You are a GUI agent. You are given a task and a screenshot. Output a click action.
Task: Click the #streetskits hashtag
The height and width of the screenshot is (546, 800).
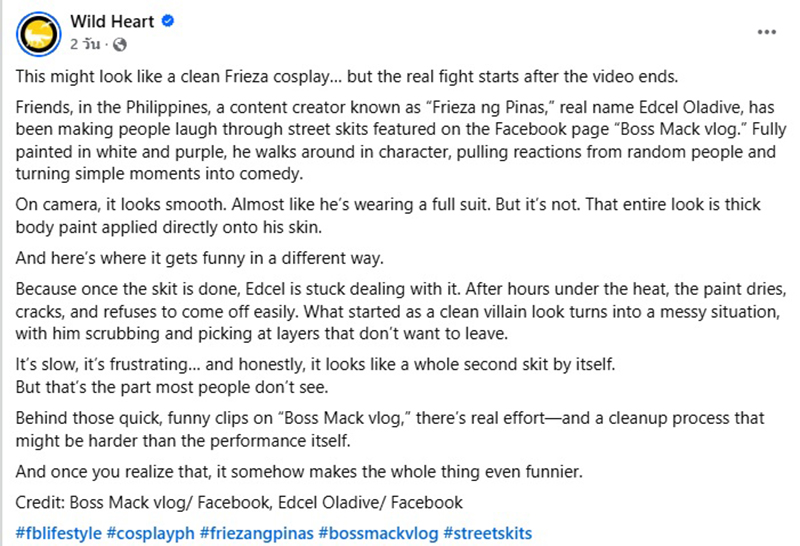click(488, 533)
